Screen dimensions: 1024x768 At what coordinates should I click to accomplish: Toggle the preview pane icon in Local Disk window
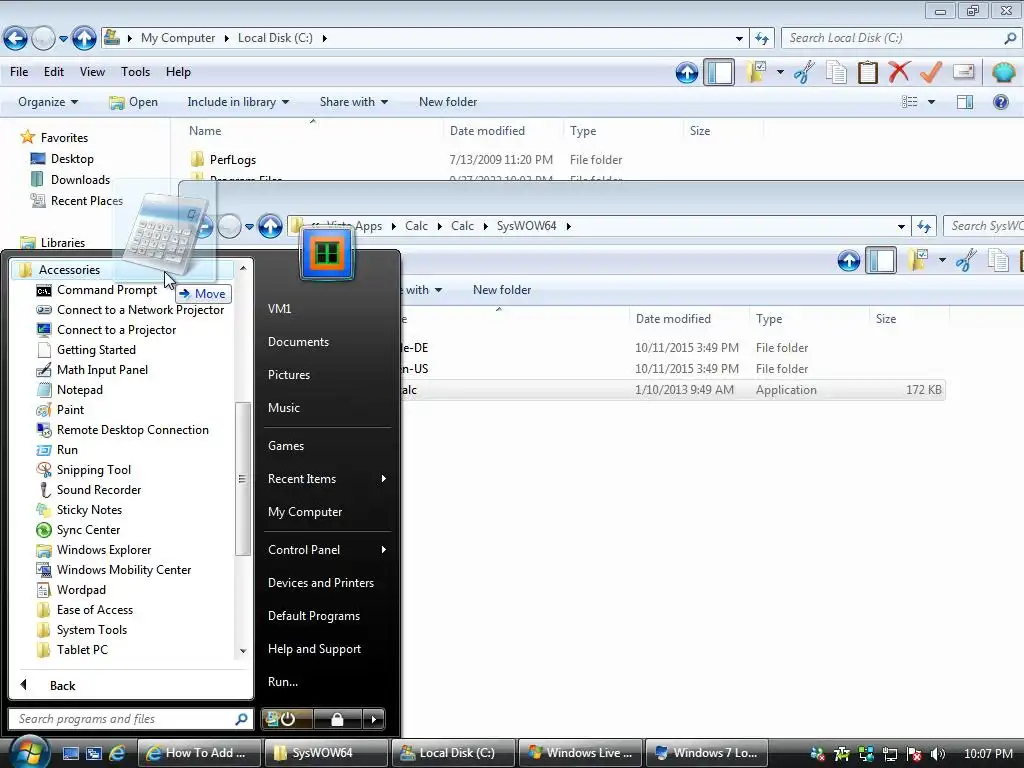click(965, 102)
